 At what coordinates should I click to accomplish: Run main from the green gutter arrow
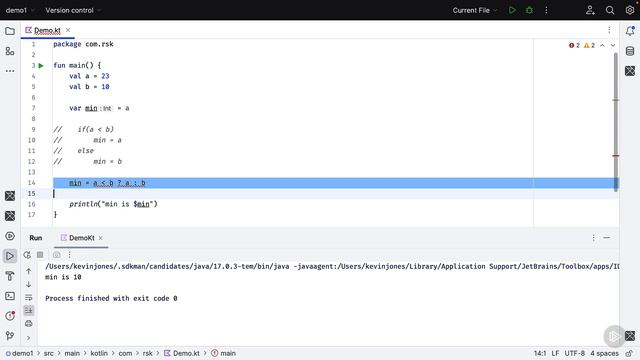pos(41,65)
